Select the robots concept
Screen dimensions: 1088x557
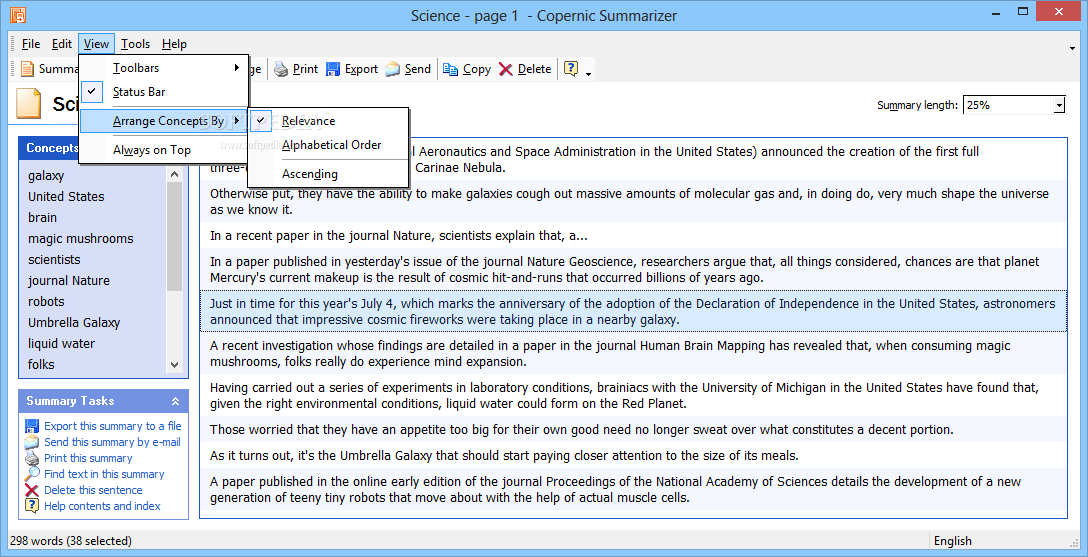point(46,301)
